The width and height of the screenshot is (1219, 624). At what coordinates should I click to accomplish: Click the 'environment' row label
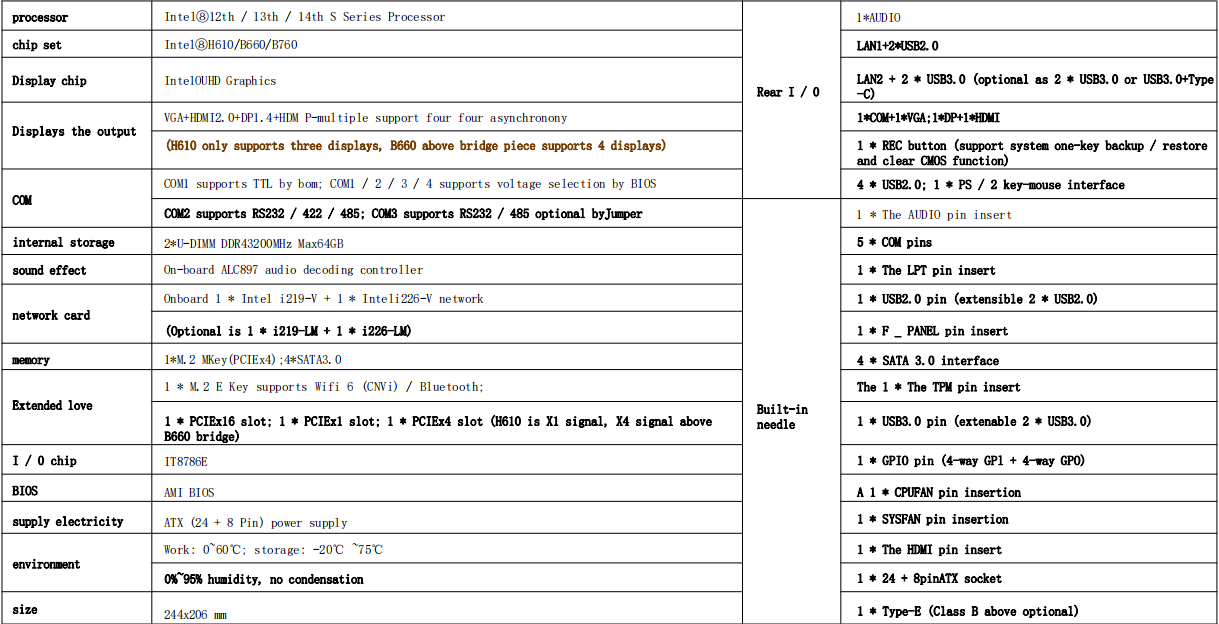46,564
